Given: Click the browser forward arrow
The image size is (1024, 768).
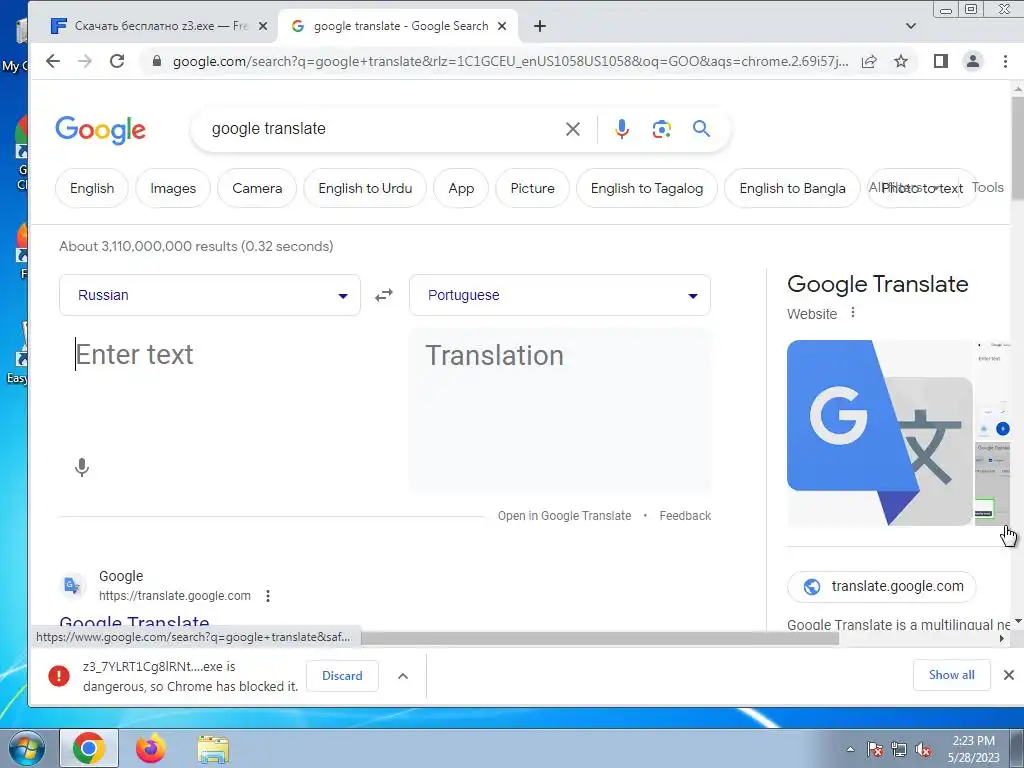Looking at the screenshot, I should (85, 61).
